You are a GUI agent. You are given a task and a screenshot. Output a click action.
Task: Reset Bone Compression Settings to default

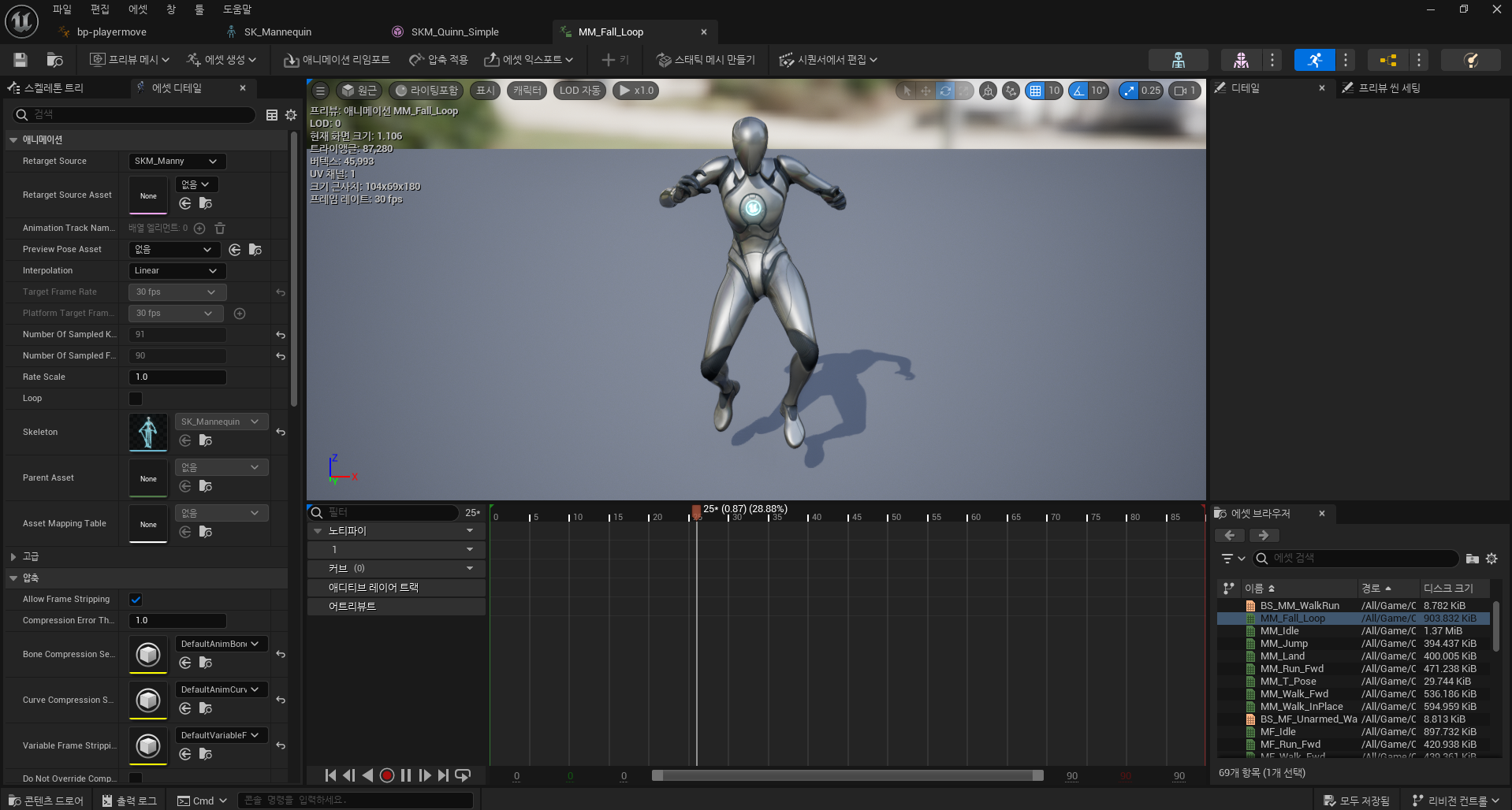(281, 655)
